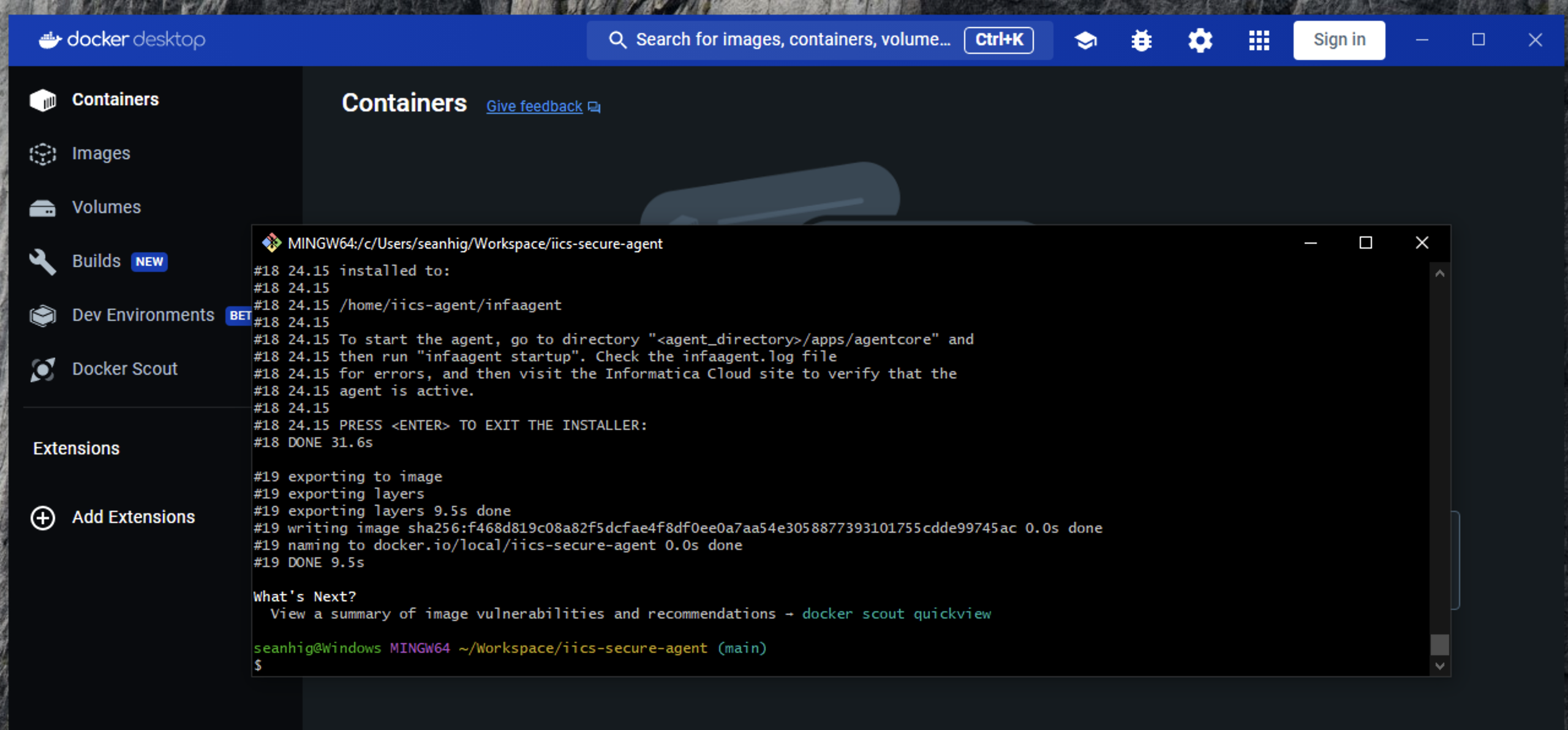Click 'What's Next?' terminal text
Image resolution: width=1568 pixels, height=730 pixels.
304,596
